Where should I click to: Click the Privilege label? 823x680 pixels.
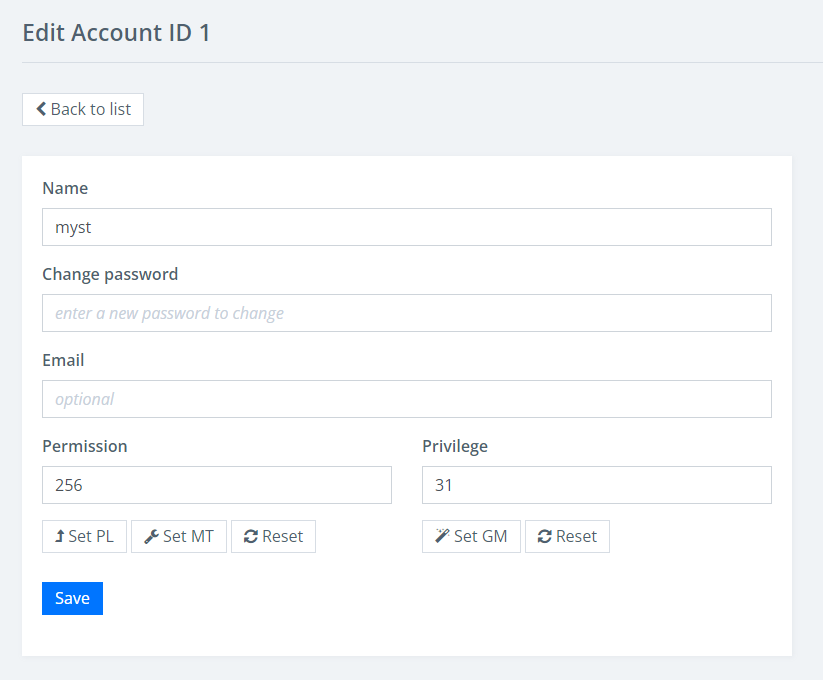pos(455,447)
